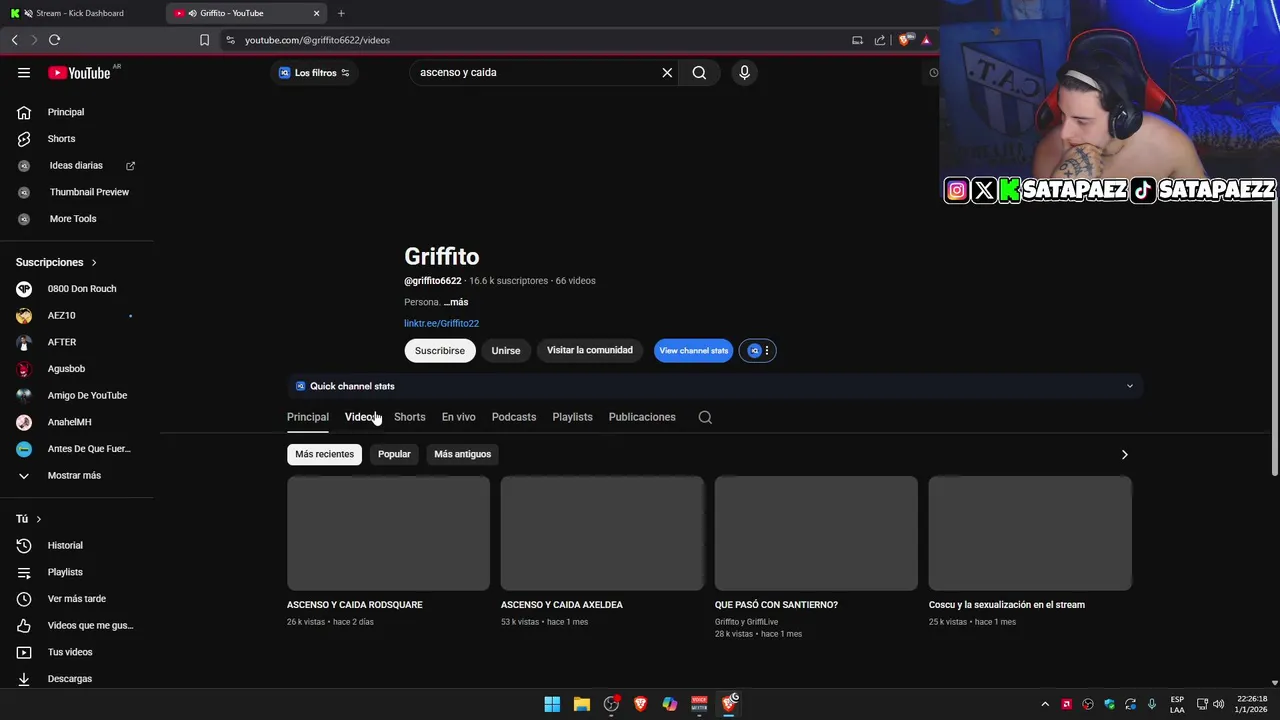Open ASCENSO Y CAIDA RODSQUARE video thumbnail
This screenshot has width=1280, height=720.
tap(388, 533)
